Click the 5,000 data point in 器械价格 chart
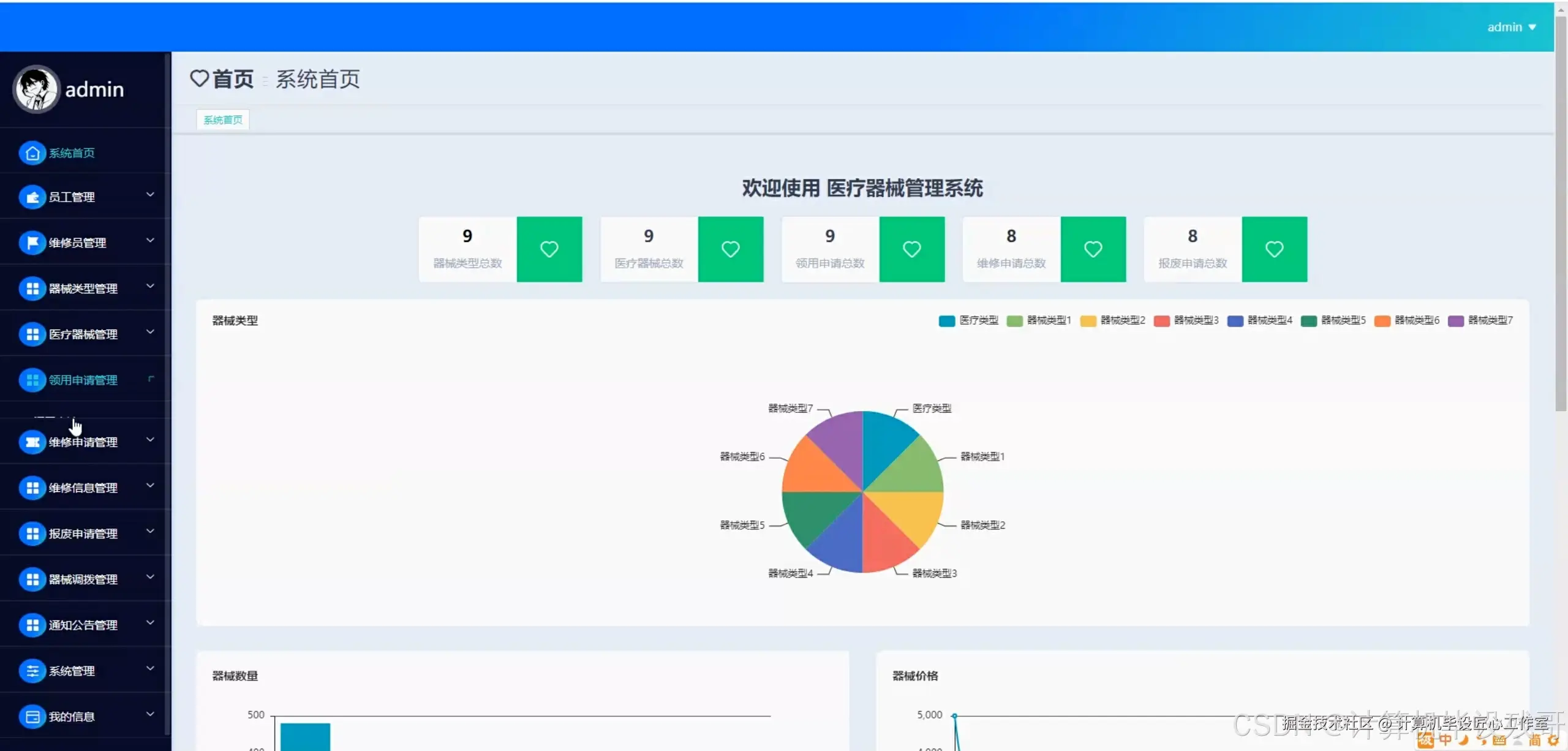Image resolution: width=1568 pixels, height=751 pixels. click(x=954, y=715)
